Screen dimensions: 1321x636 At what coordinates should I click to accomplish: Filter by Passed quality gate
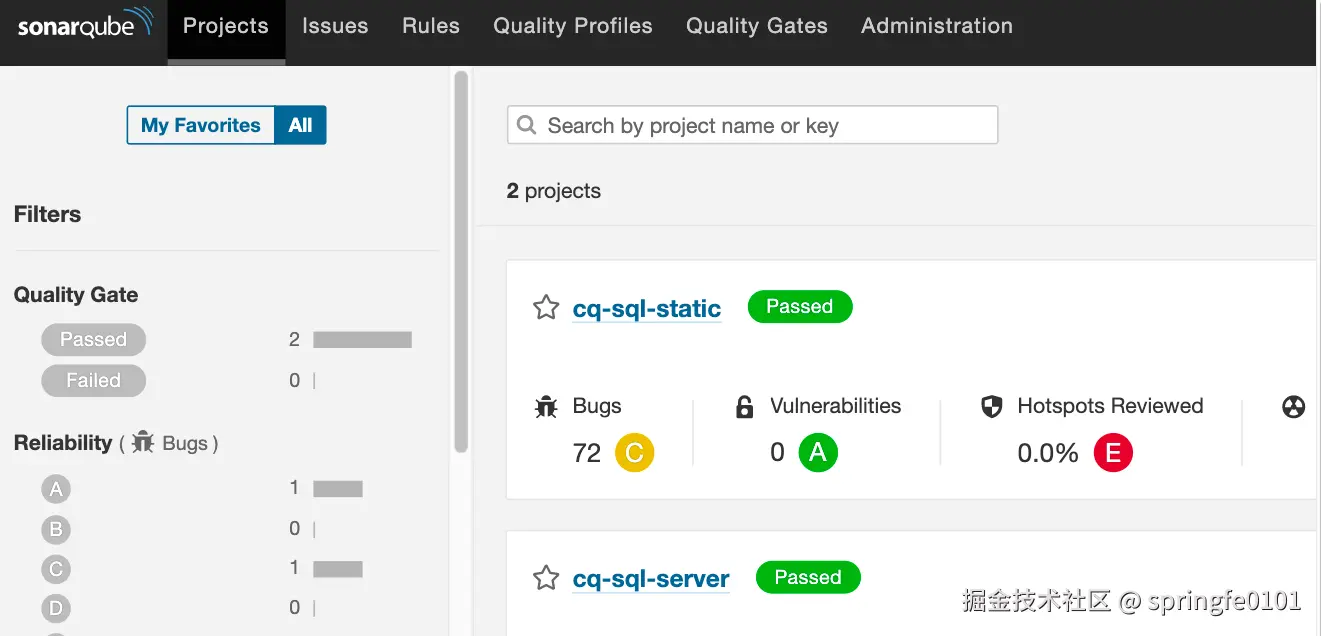(x=93, y=340)
